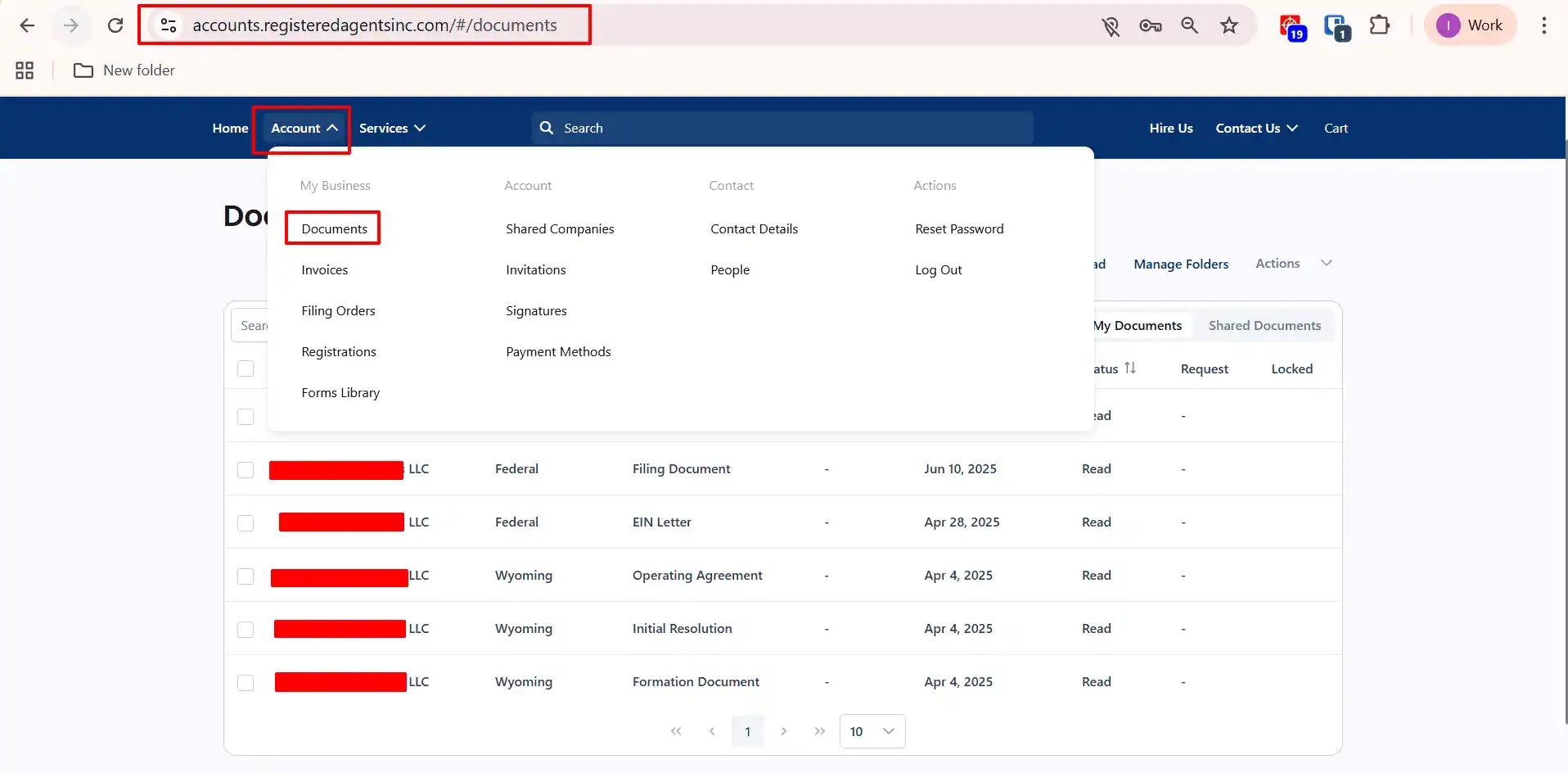The width and height of the screenshot is (1568, 773).
Task: Click into the top Search field
Action: click(782, 129)
